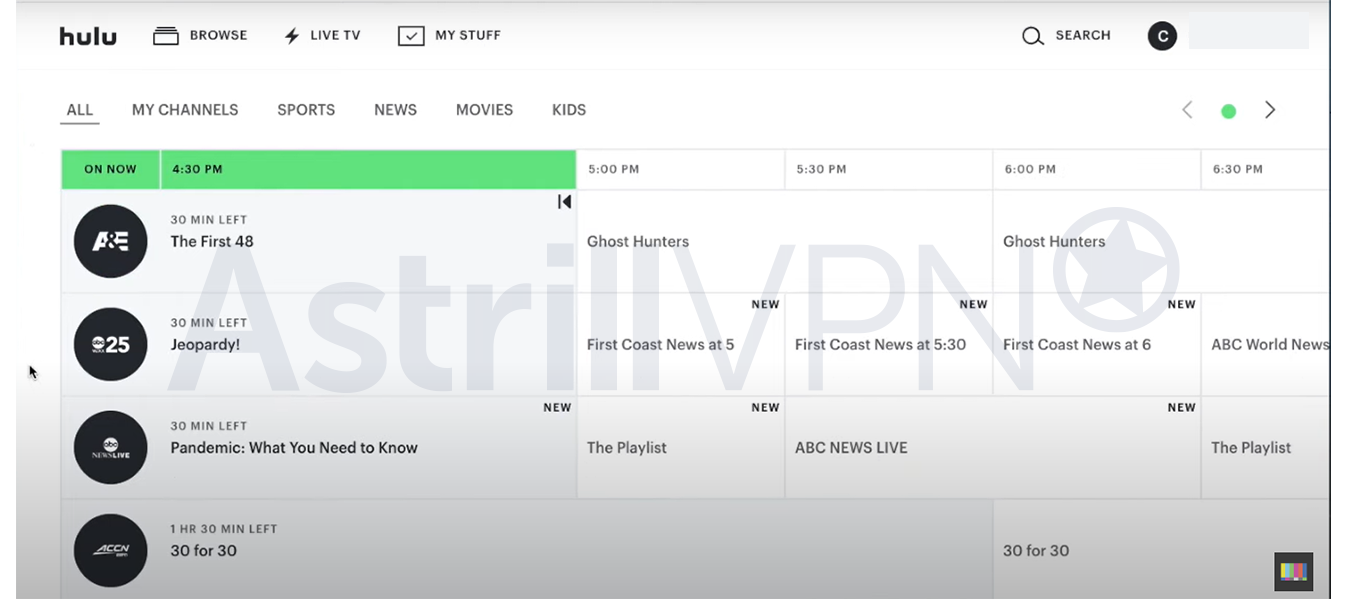The image size is (1347, 599).
Task: Toggle the green live indicator dot
Action: tap(1228, 110)
